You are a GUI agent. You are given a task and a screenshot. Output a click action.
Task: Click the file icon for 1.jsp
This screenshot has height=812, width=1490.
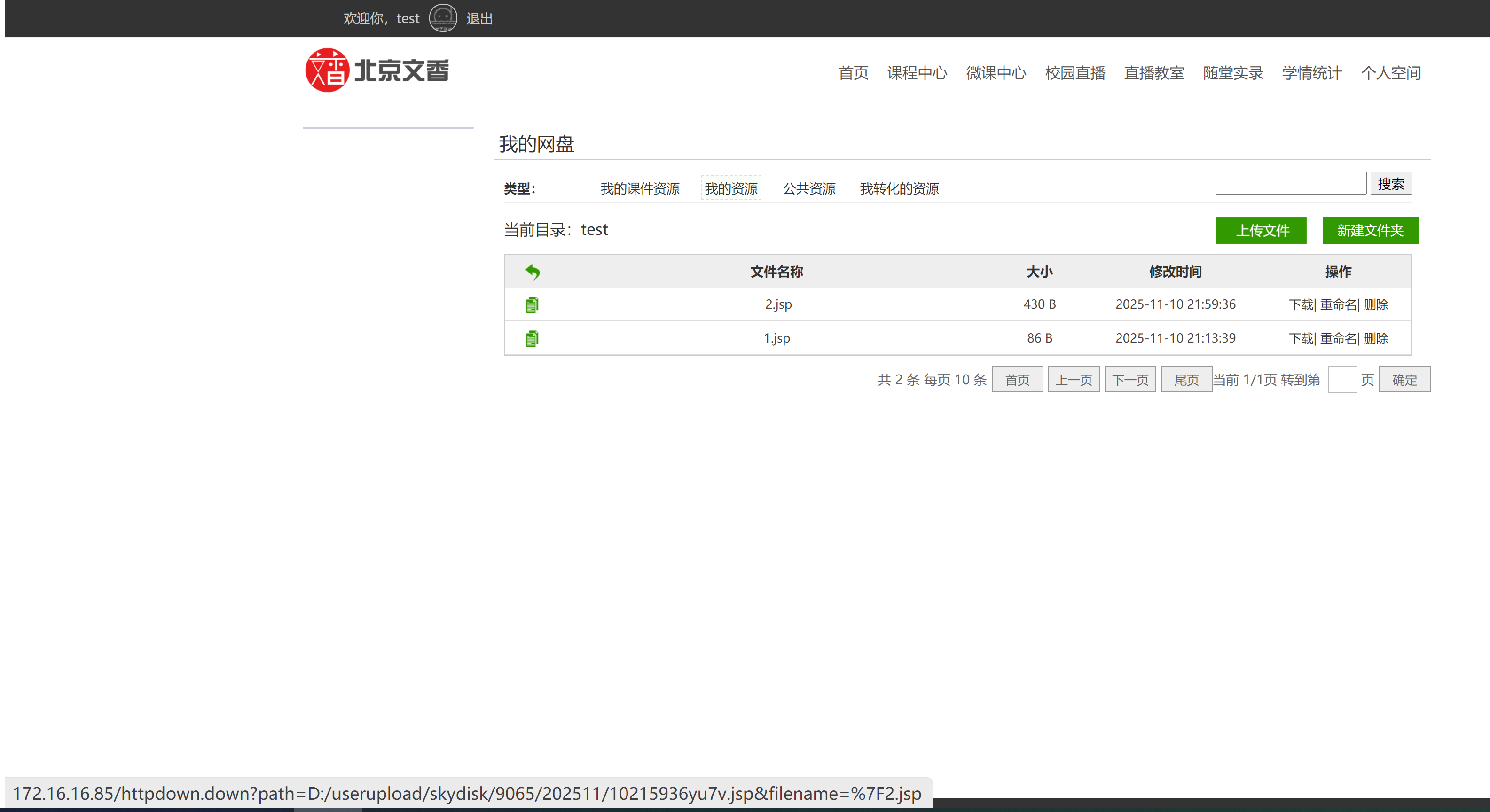pyautogui.click(x=532, y=338)
